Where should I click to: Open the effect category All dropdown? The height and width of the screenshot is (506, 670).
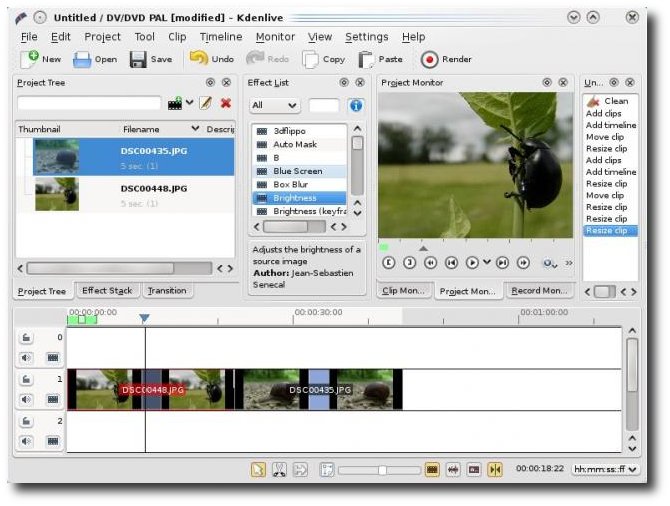[274, 105]
